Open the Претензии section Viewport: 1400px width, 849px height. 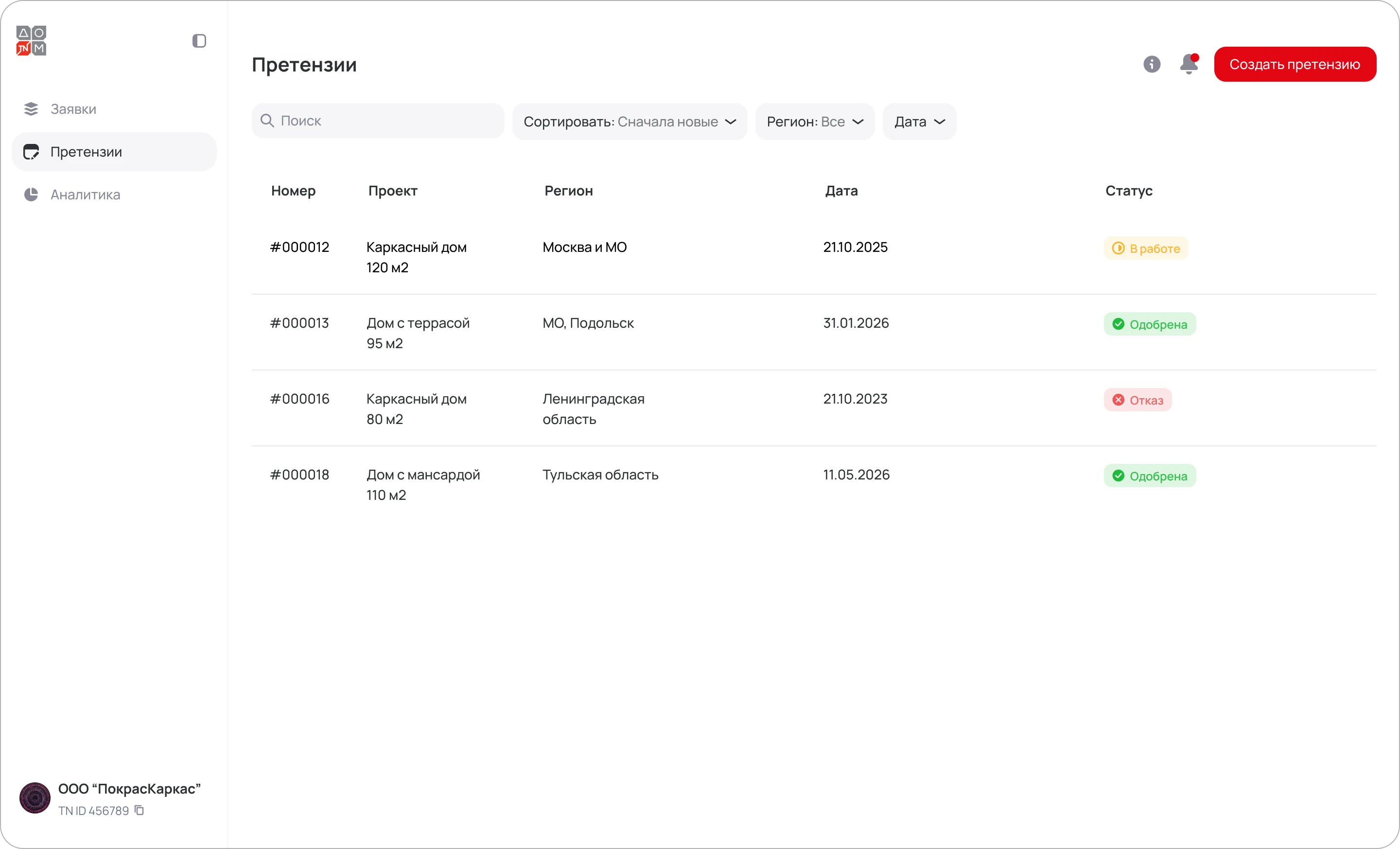click(114, 152)
